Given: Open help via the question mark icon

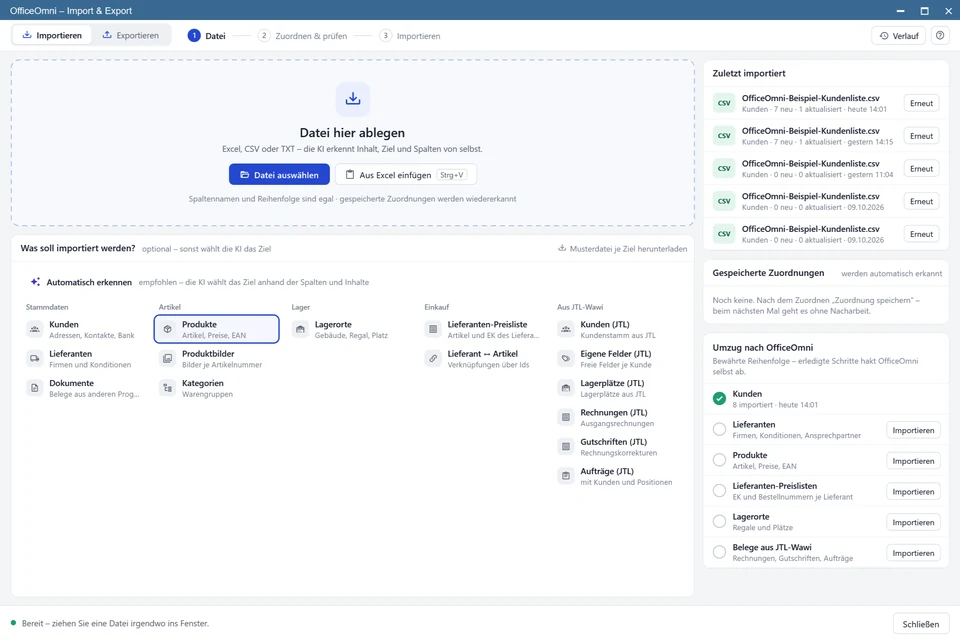Looking at the screenshot, I should (940, 36).
